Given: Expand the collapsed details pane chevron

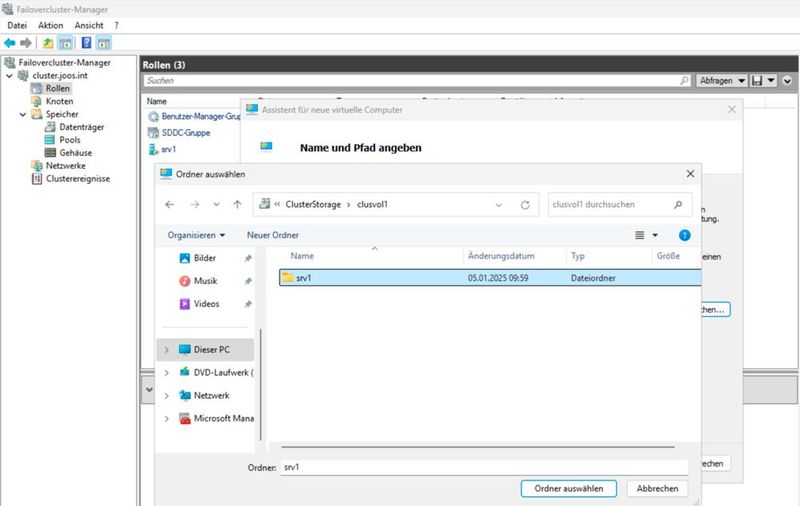Looking at the screenshot, I should (149, 390).
